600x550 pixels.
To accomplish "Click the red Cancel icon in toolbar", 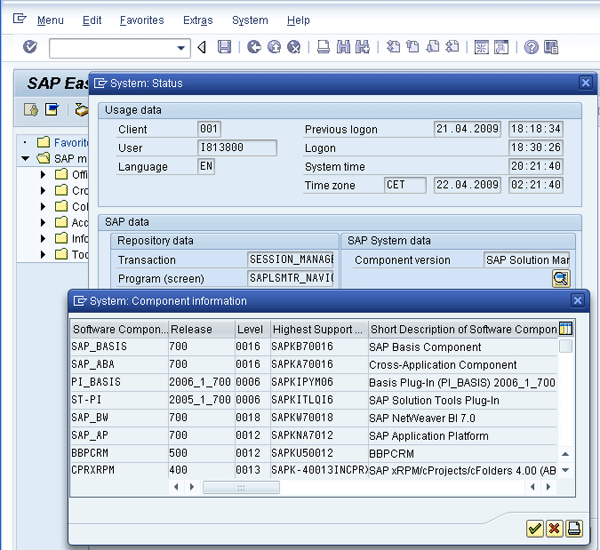I will 294,47.
